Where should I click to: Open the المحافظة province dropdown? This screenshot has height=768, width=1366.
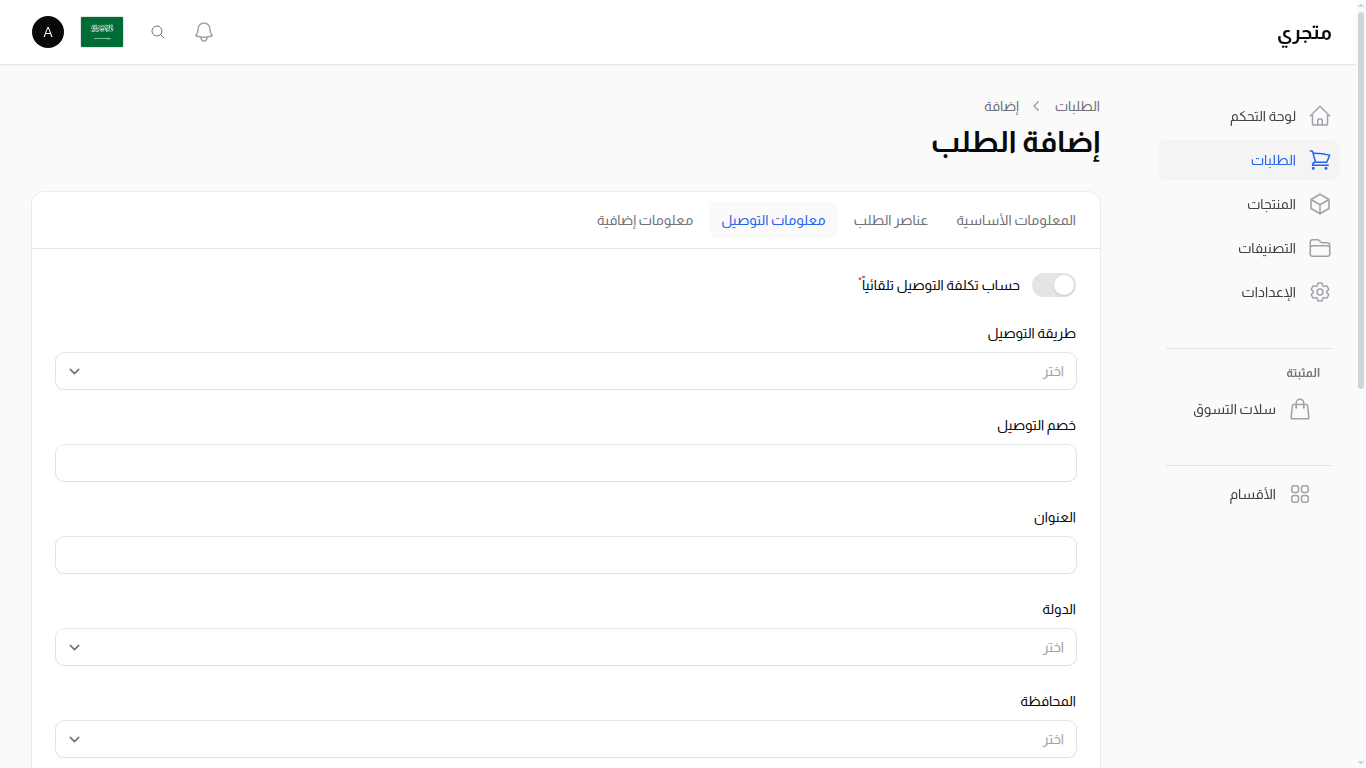coord(566,739)
